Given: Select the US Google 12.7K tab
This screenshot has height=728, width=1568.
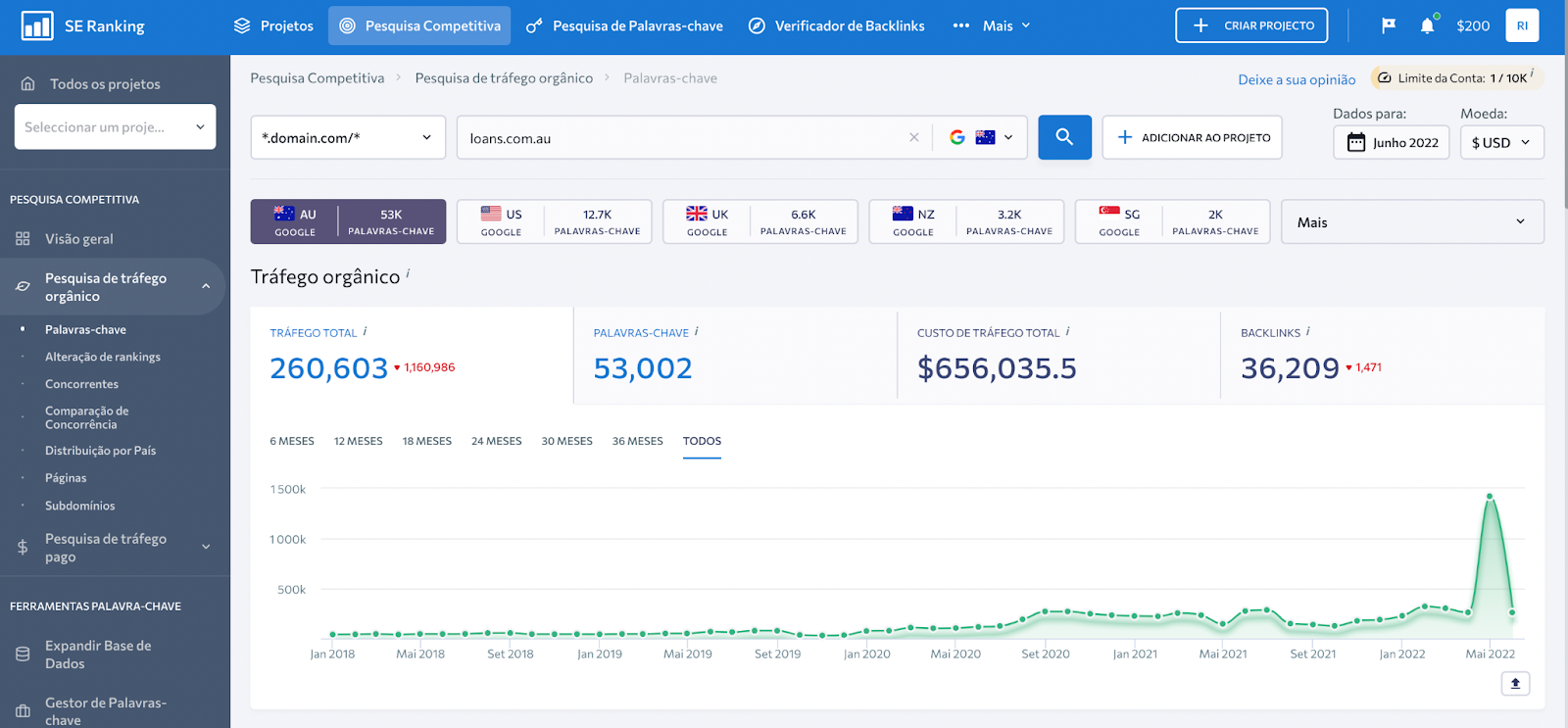Looking at the screenshot, I should (554, 221).
